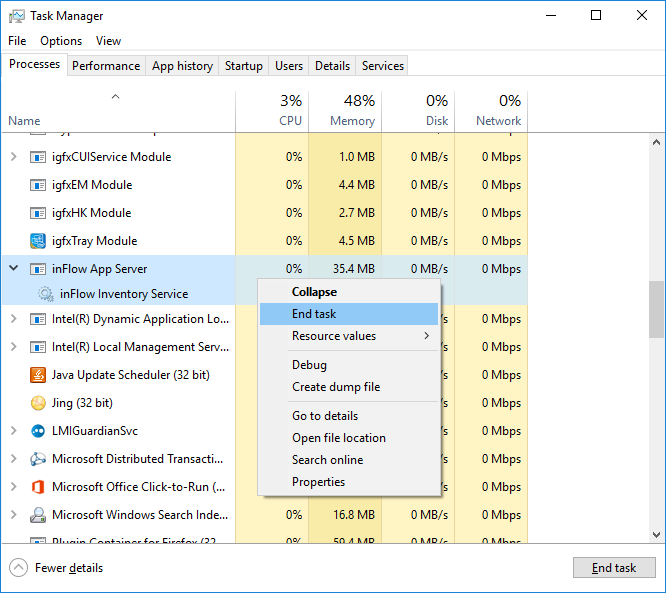Expand the Microsoft Distributed Transaction group
This screenshot has width=666, height=593.
(14, 459)
